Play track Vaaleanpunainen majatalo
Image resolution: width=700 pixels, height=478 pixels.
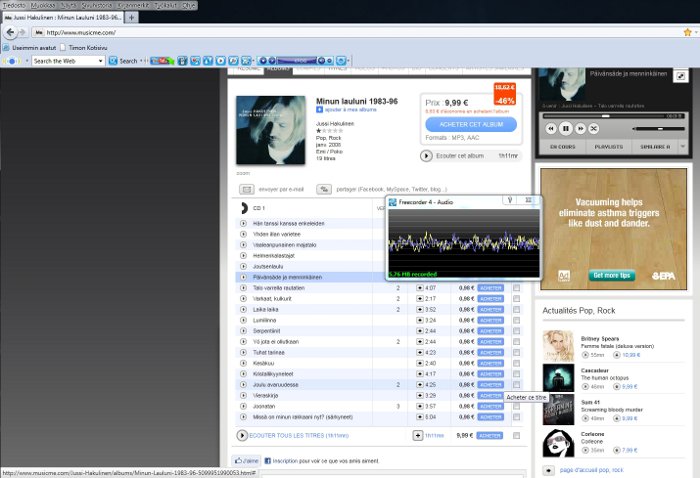(x=243, y=245)
